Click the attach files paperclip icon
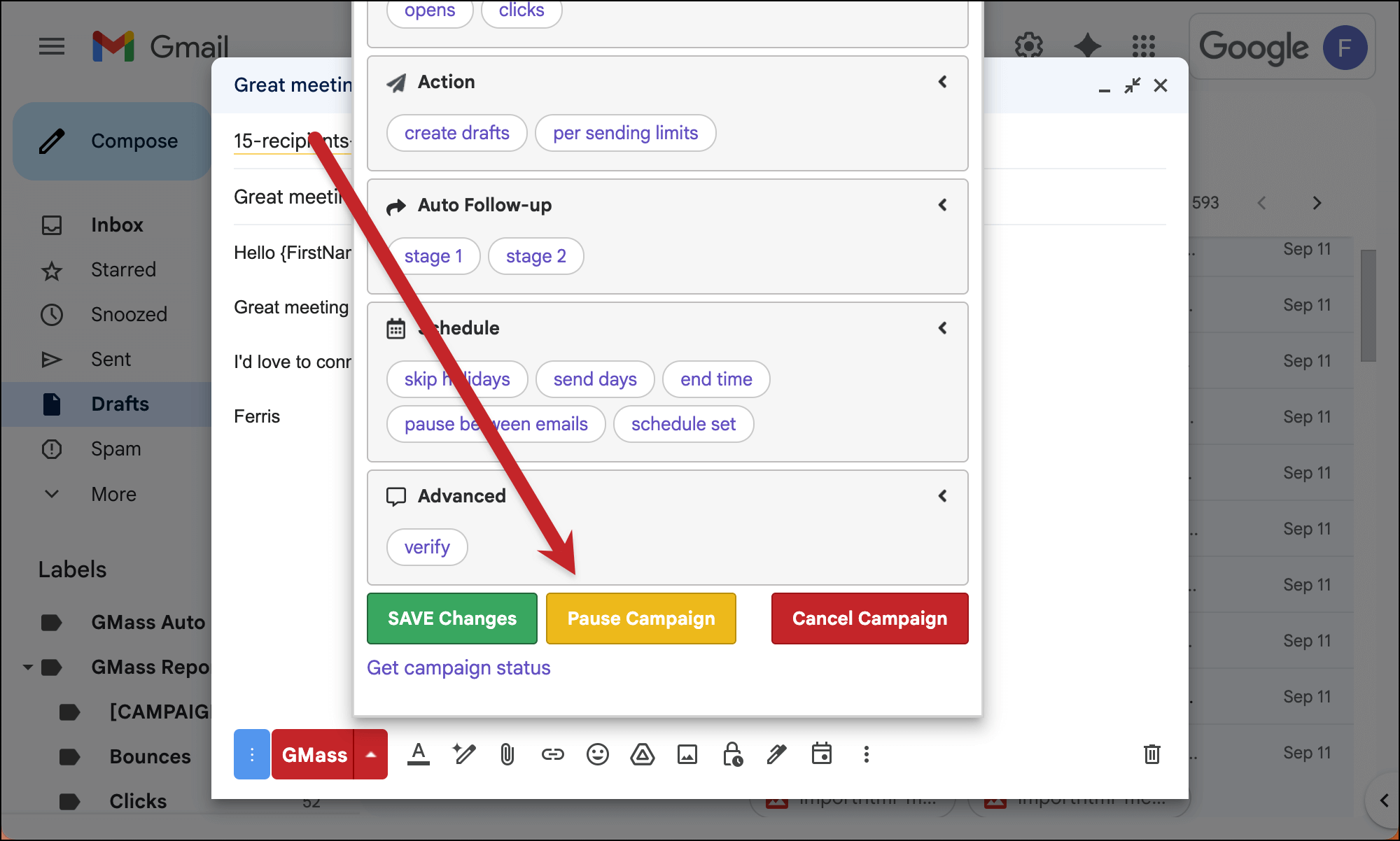This screenshot has height=841, width=1400. tap(507, 754)
